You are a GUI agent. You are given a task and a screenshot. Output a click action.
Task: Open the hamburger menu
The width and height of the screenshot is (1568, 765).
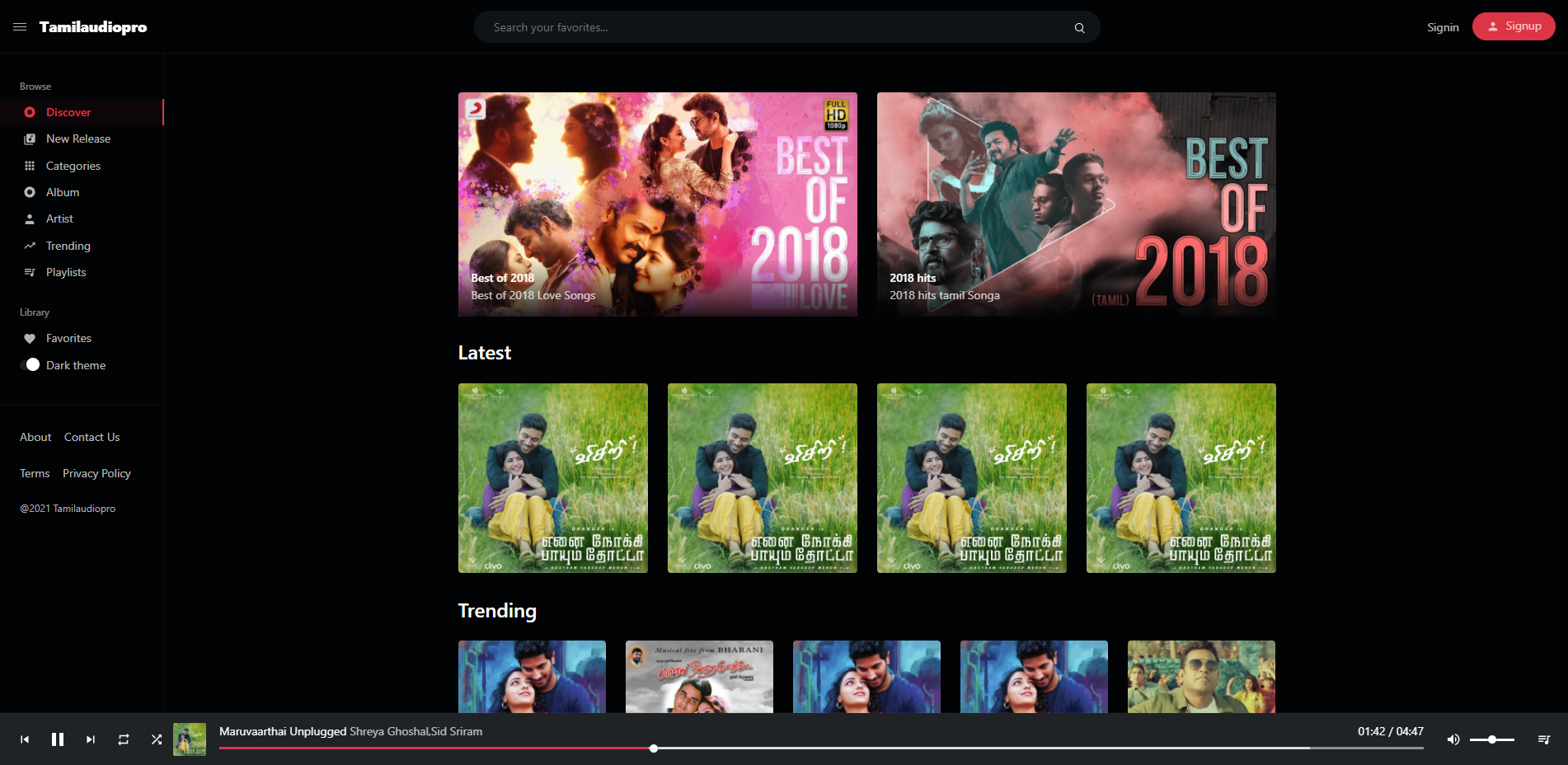point(20,26)
